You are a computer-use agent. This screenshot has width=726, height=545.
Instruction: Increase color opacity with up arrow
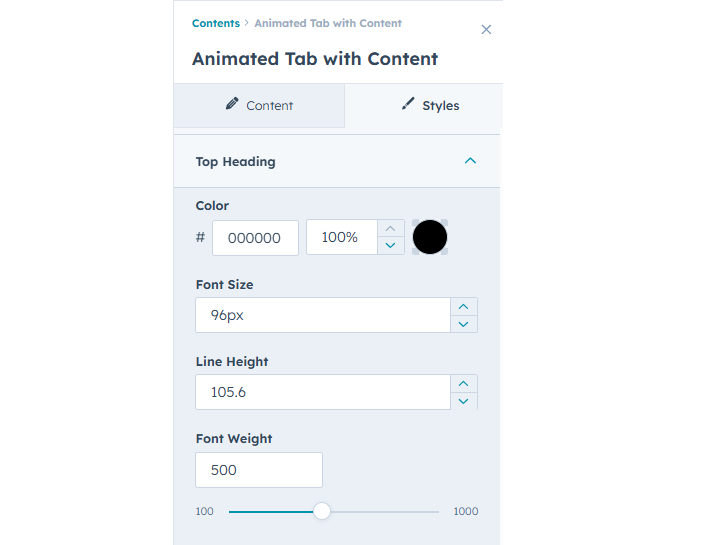391,229
